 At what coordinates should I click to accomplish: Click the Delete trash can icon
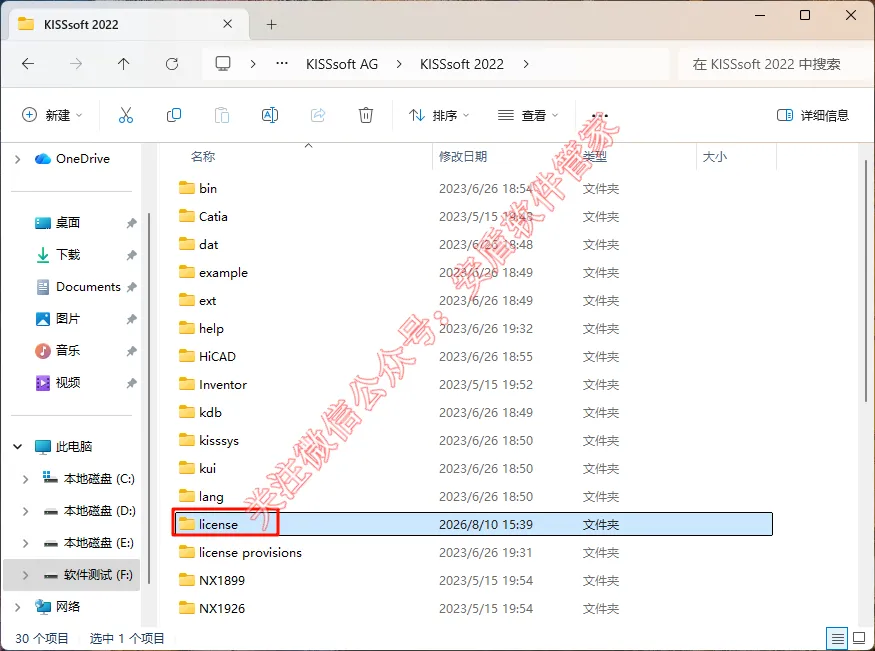click(366, 115)
